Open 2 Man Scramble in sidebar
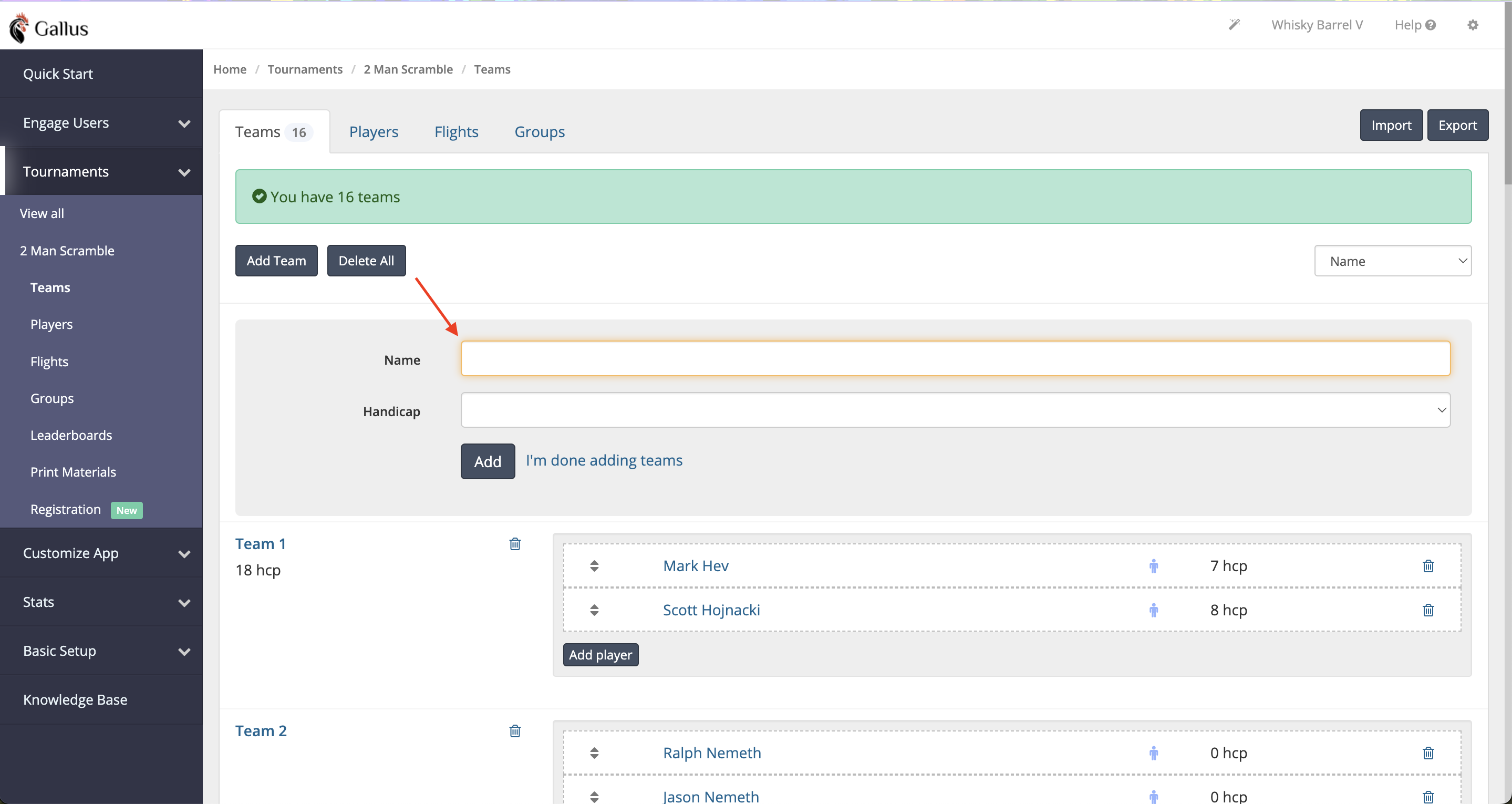1512x804 pixels. click(x=67, y=250)
